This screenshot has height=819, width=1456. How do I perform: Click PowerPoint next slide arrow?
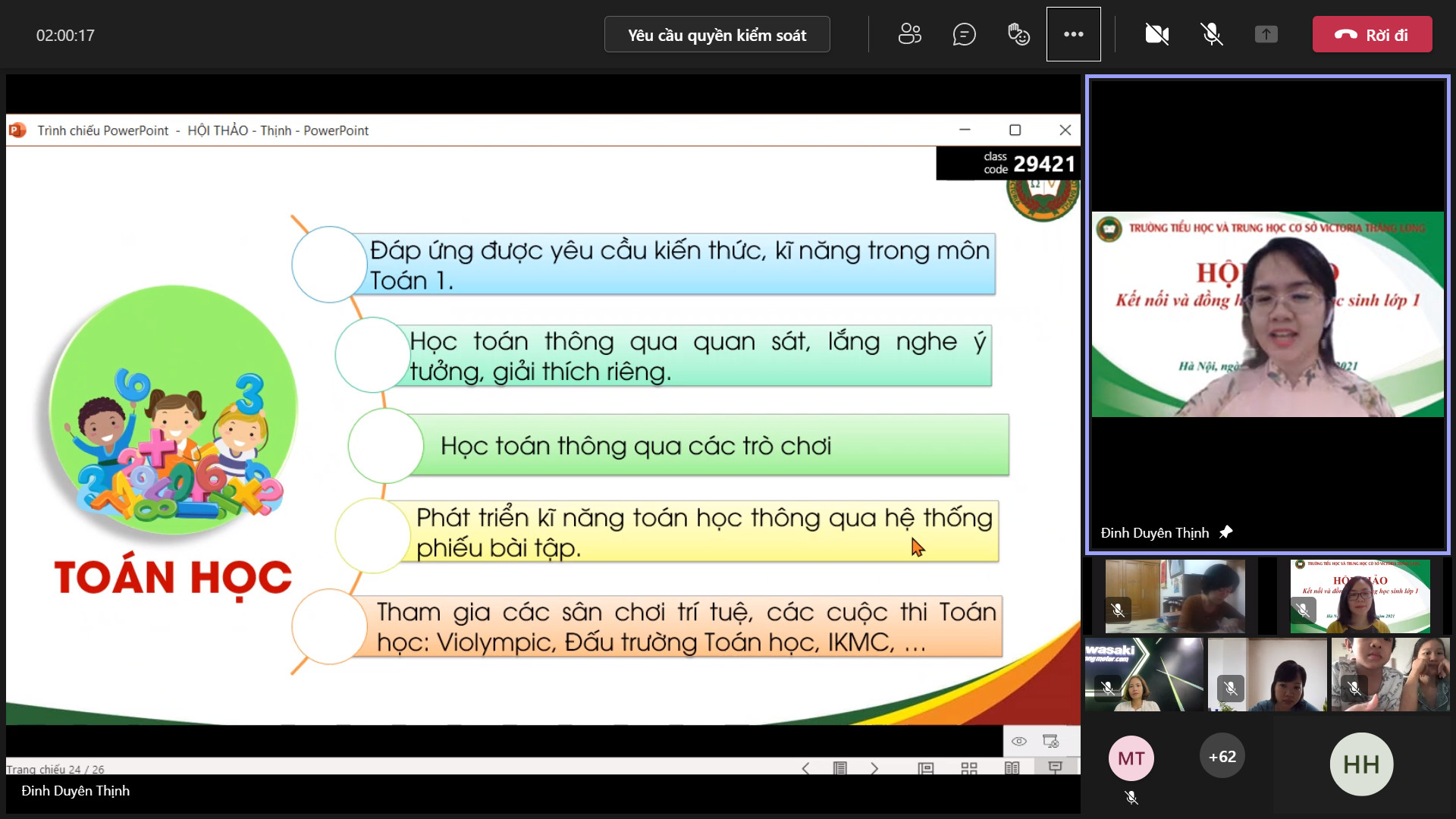(x=874, y=768)
